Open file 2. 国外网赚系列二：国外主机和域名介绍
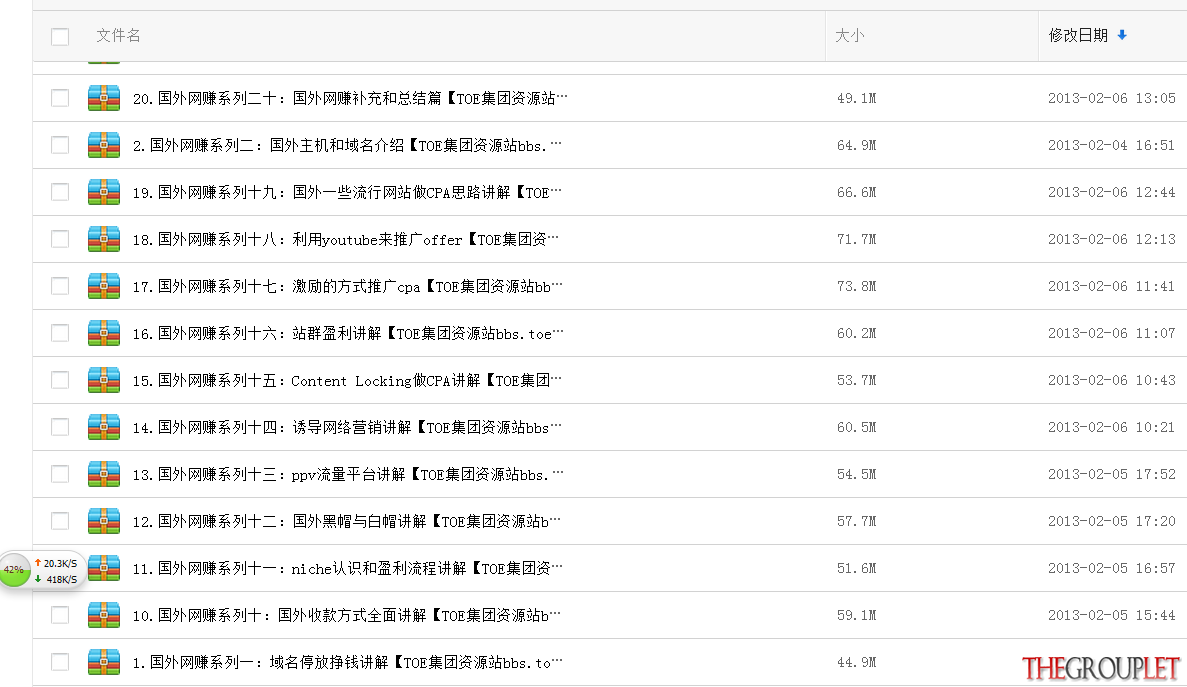 tap(347, 145)
